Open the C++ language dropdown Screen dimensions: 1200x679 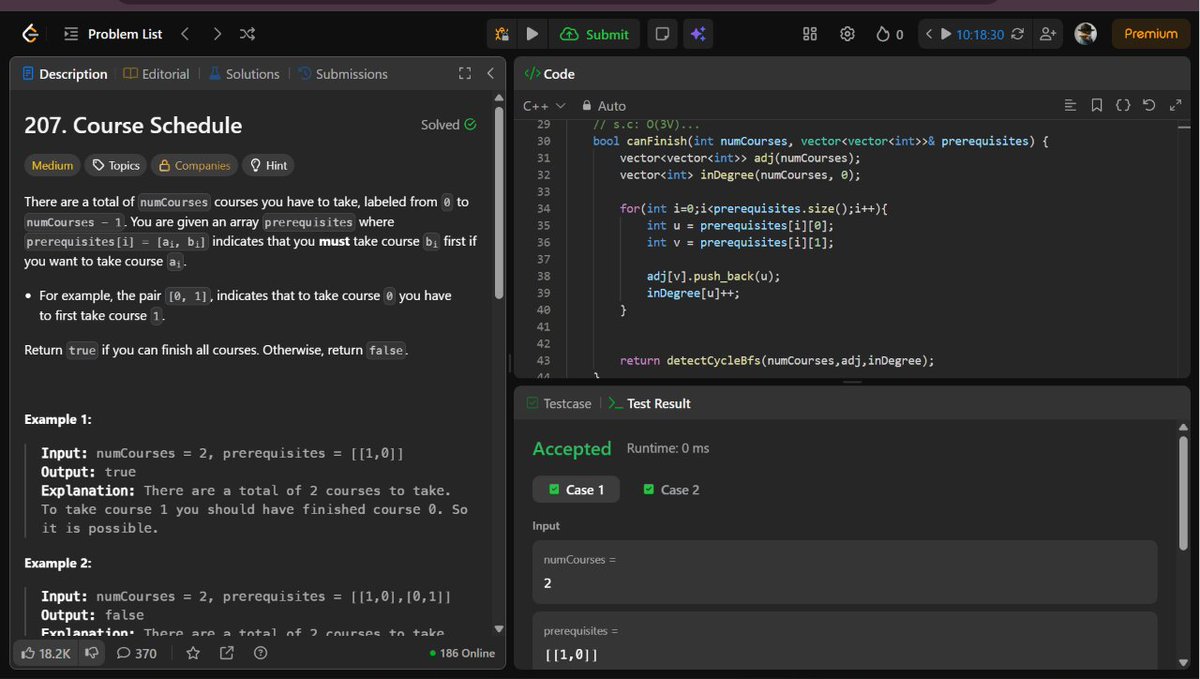point(544,105)
